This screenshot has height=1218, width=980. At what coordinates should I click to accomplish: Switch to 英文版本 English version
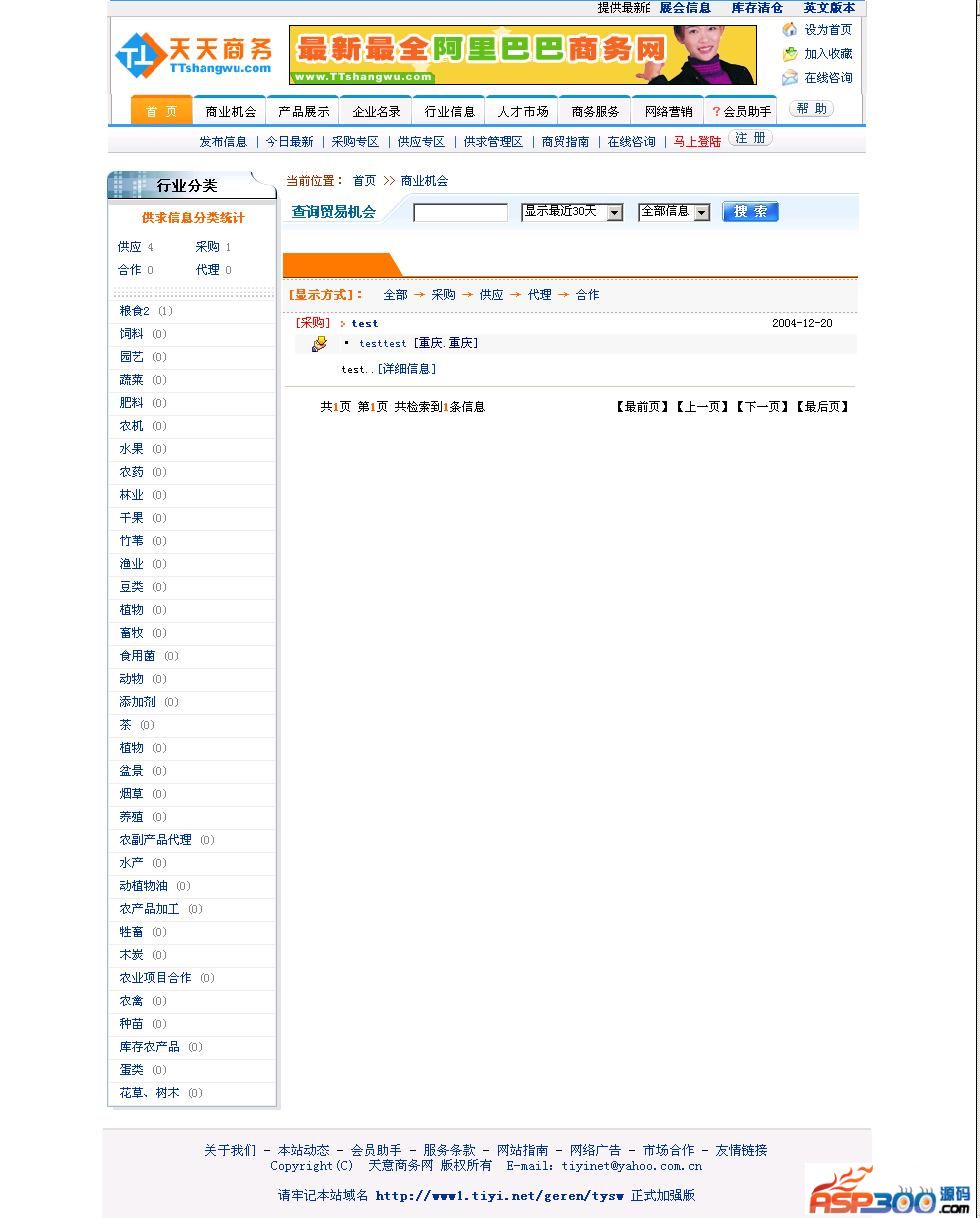(x=829, y=8)
